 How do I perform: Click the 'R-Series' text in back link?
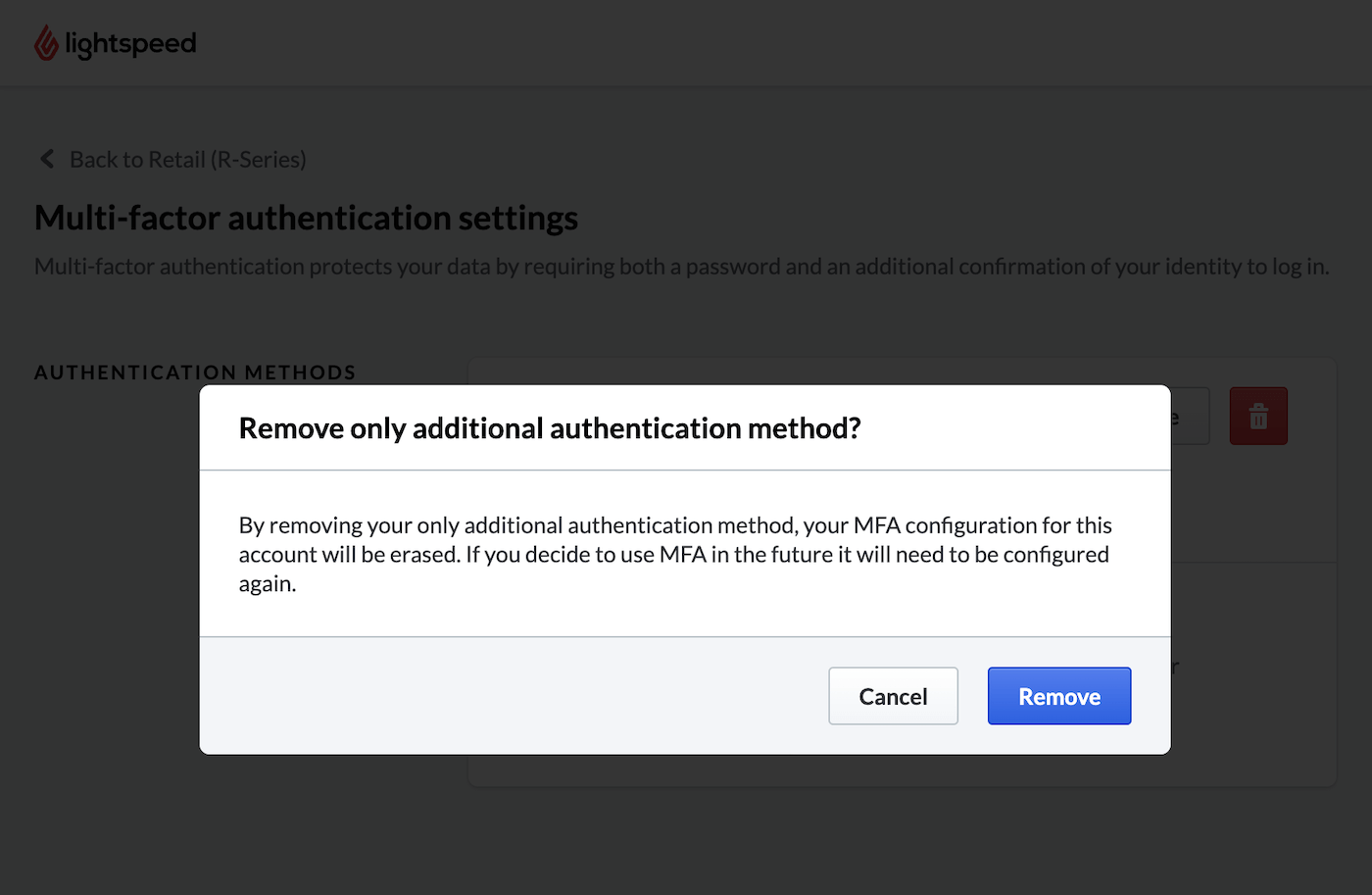(x=258, y=160)
